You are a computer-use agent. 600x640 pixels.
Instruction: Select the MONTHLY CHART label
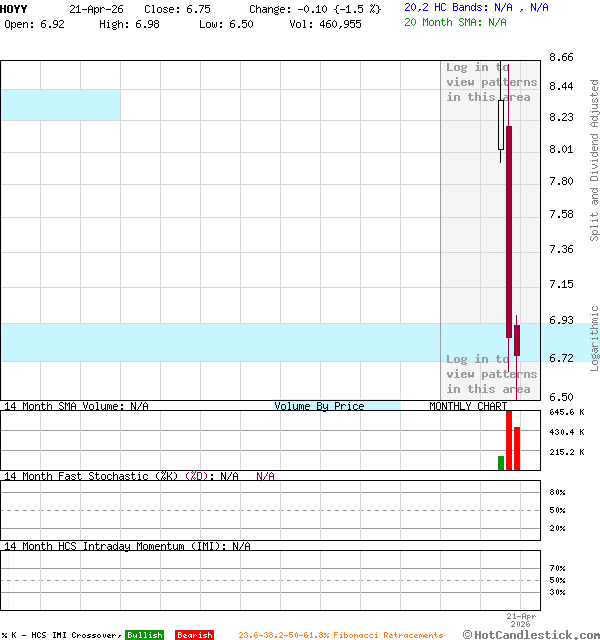[468, 406]
